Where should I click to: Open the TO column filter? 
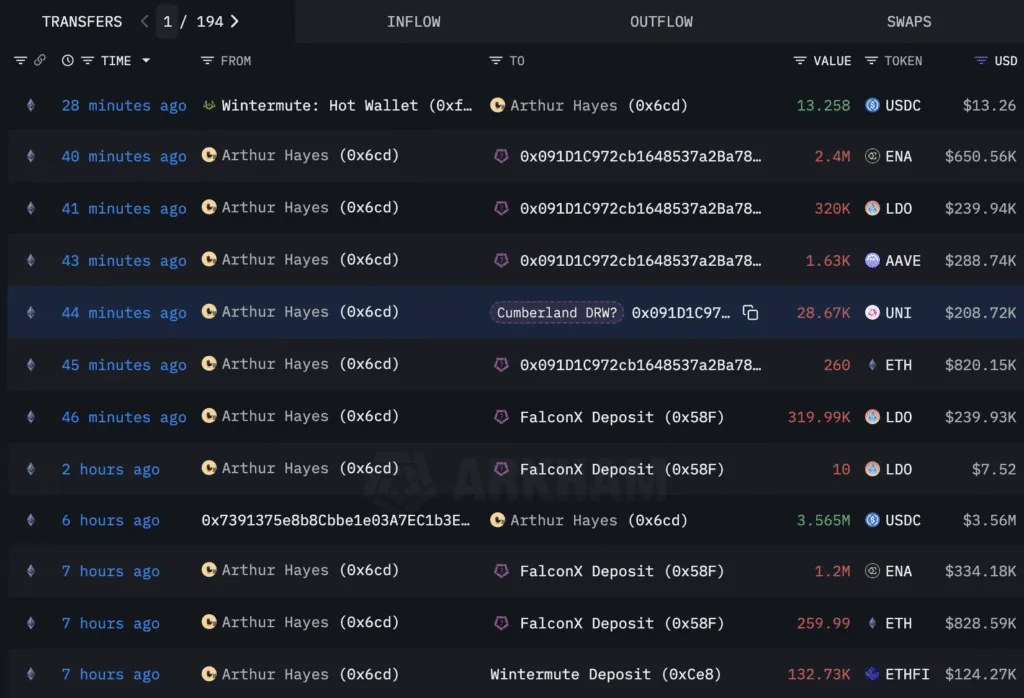click(x=496, y=61)
